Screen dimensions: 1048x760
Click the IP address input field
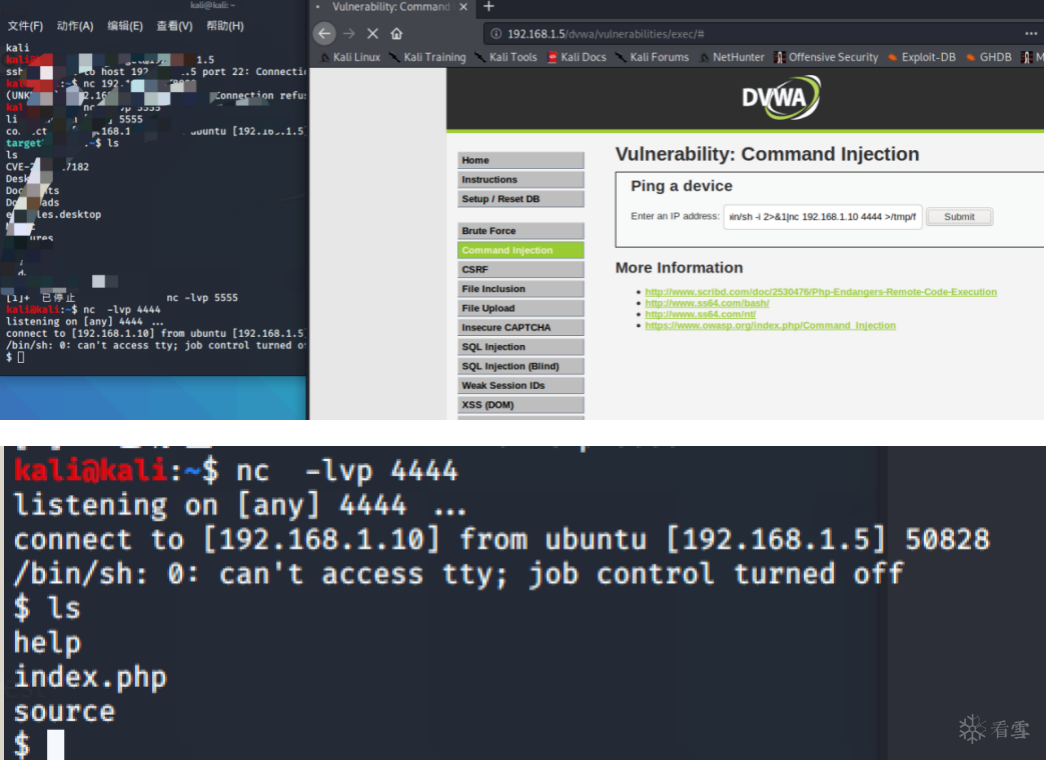pos(823,217)
